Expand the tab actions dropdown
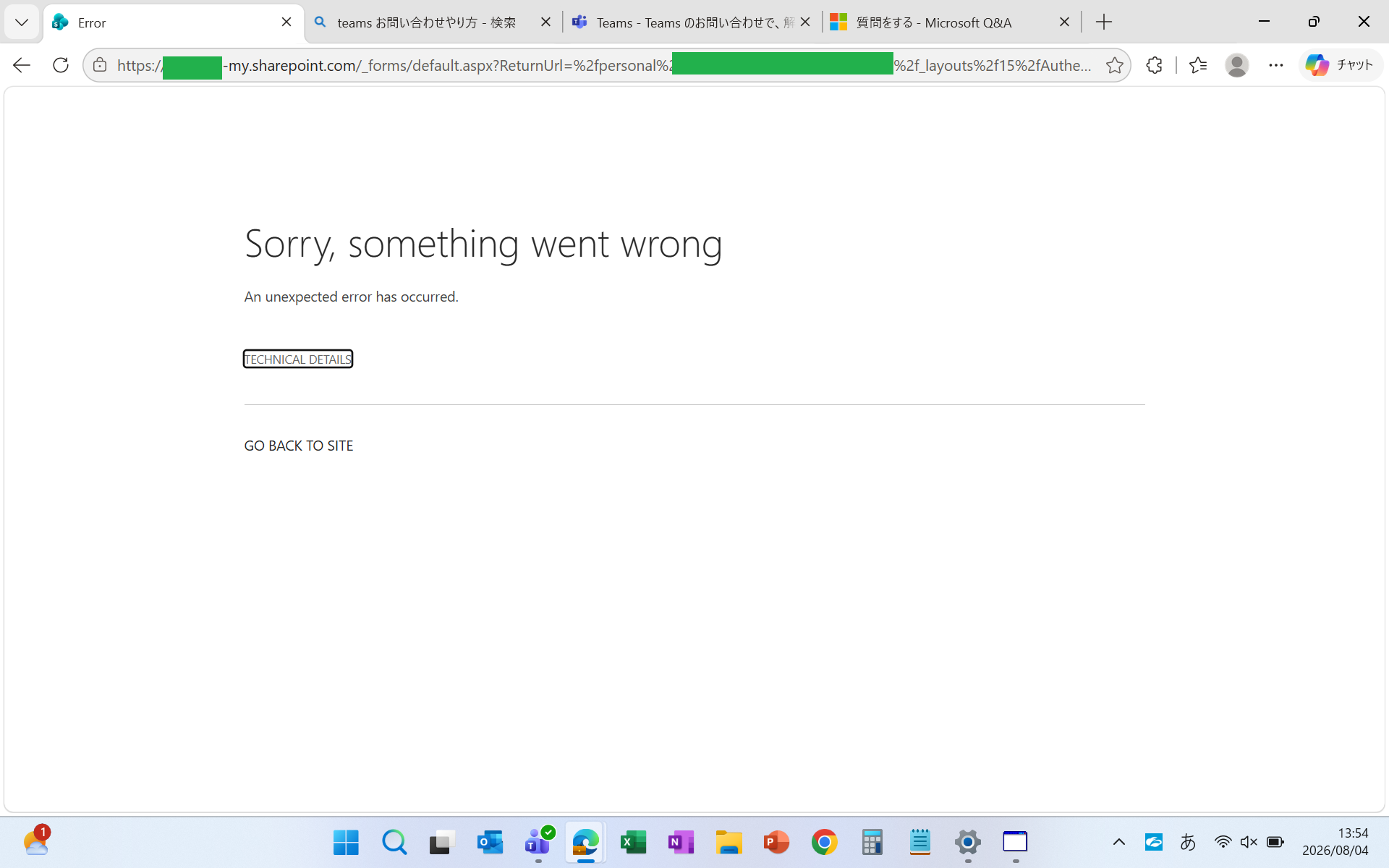 [22, 22]
